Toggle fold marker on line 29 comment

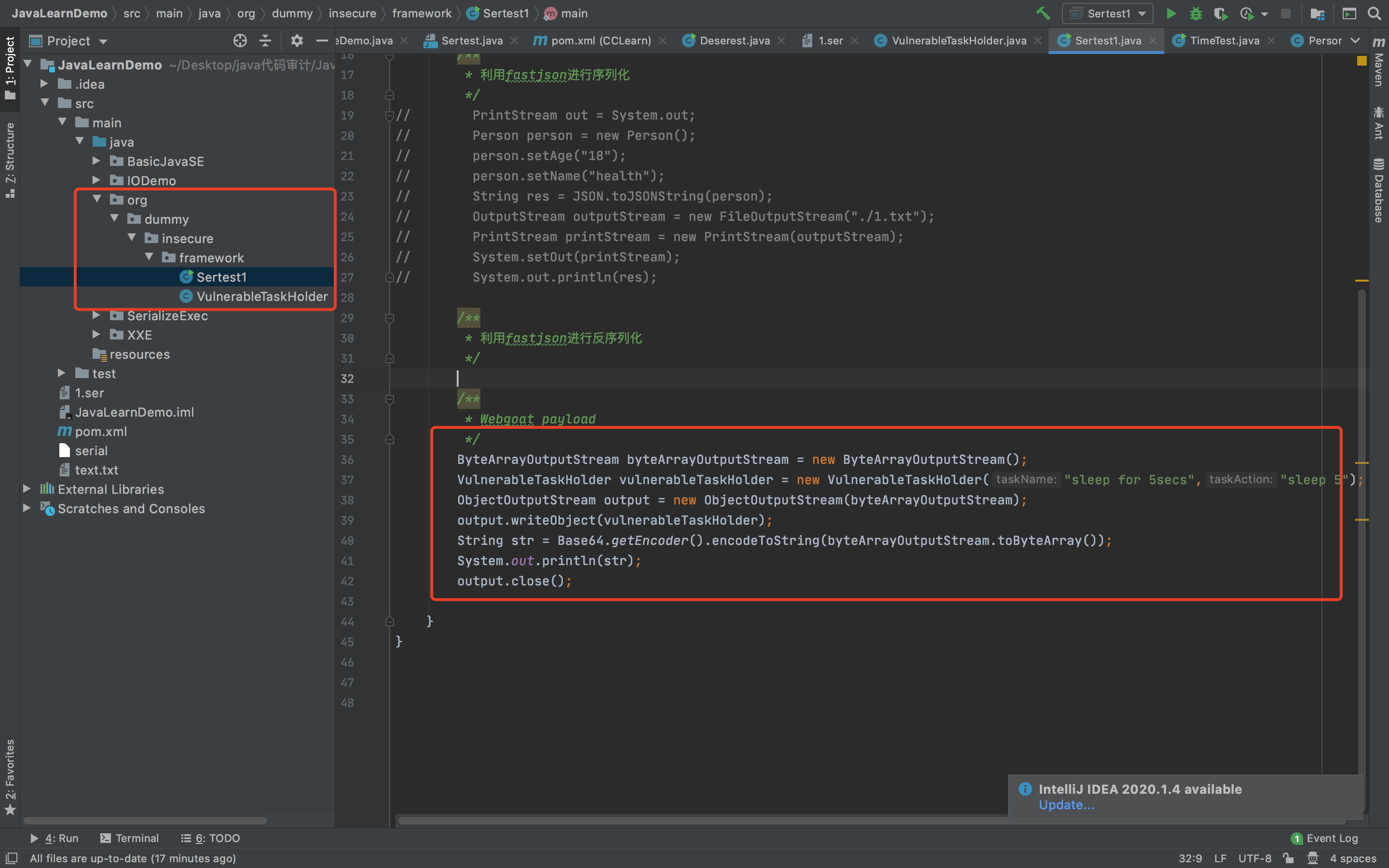coord(390,318)
